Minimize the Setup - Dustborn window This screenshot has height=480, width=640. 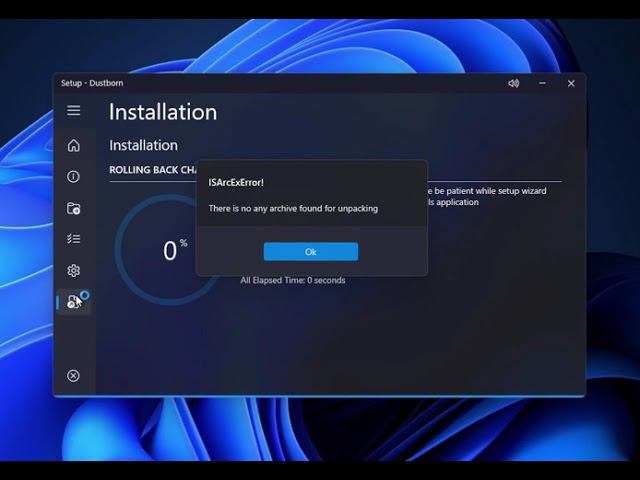click(x=542, y=83)
